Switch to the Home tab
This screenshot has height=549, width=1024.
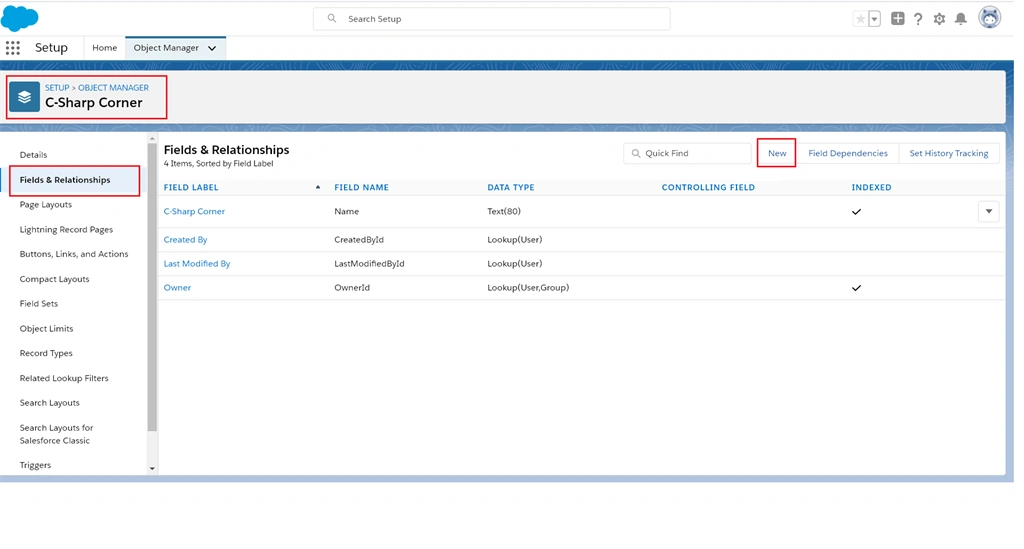click(x=104, y=48)
